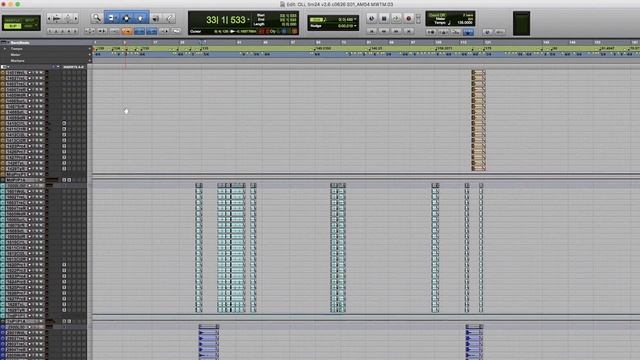Click zoom preset button 1

(50, 31)
